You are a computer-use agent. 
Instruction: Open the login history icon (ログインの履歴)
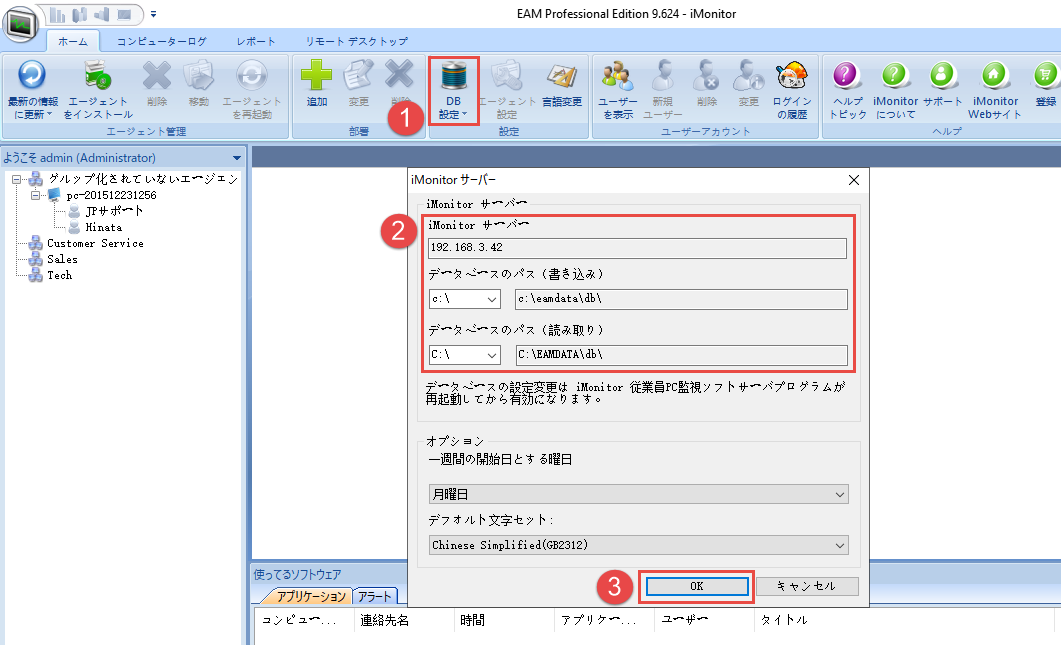(x=792, y=75)
